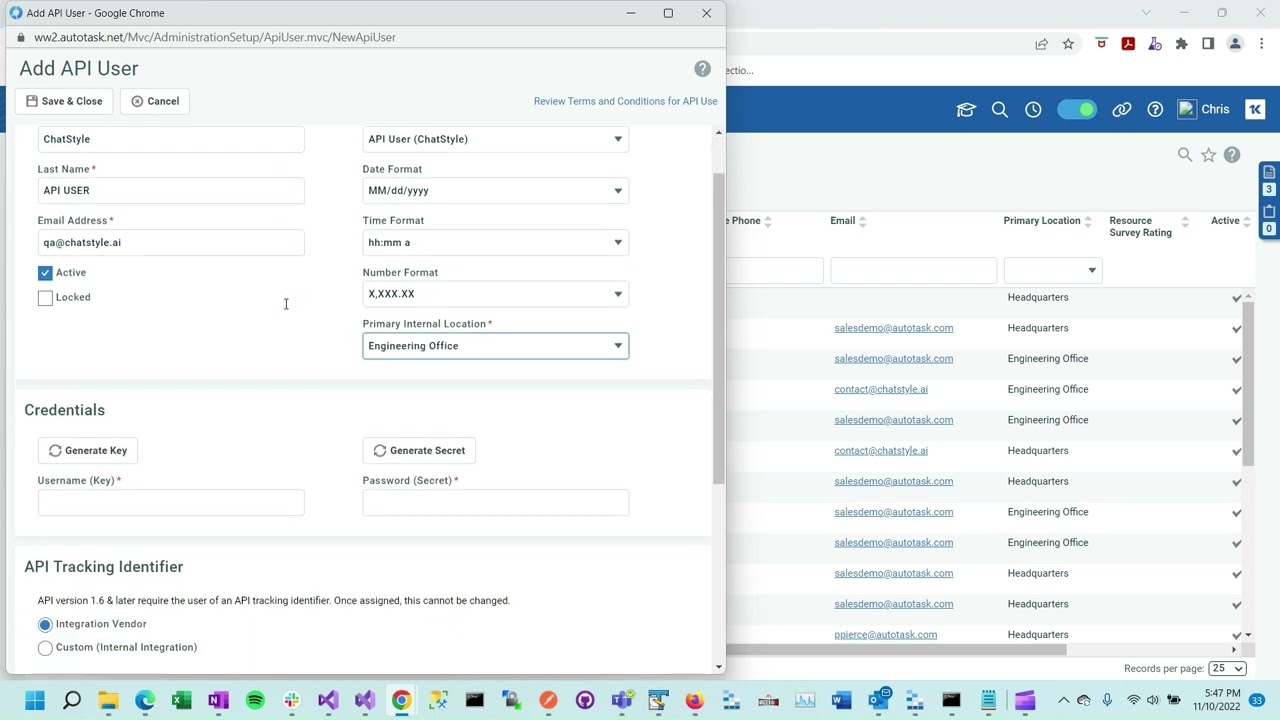Bookmark tab with Chrome star icon
1280x720 pixels.
point(1068,44)
